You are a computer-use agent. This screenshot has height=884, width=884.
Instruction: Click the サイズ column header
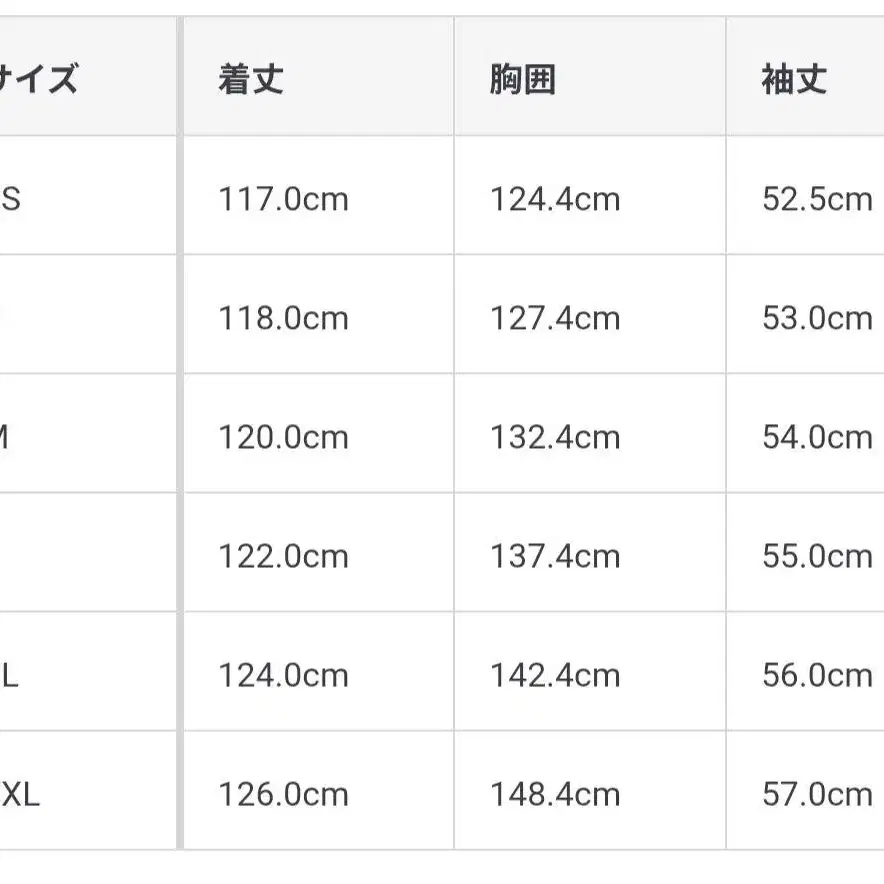[40, 79]
